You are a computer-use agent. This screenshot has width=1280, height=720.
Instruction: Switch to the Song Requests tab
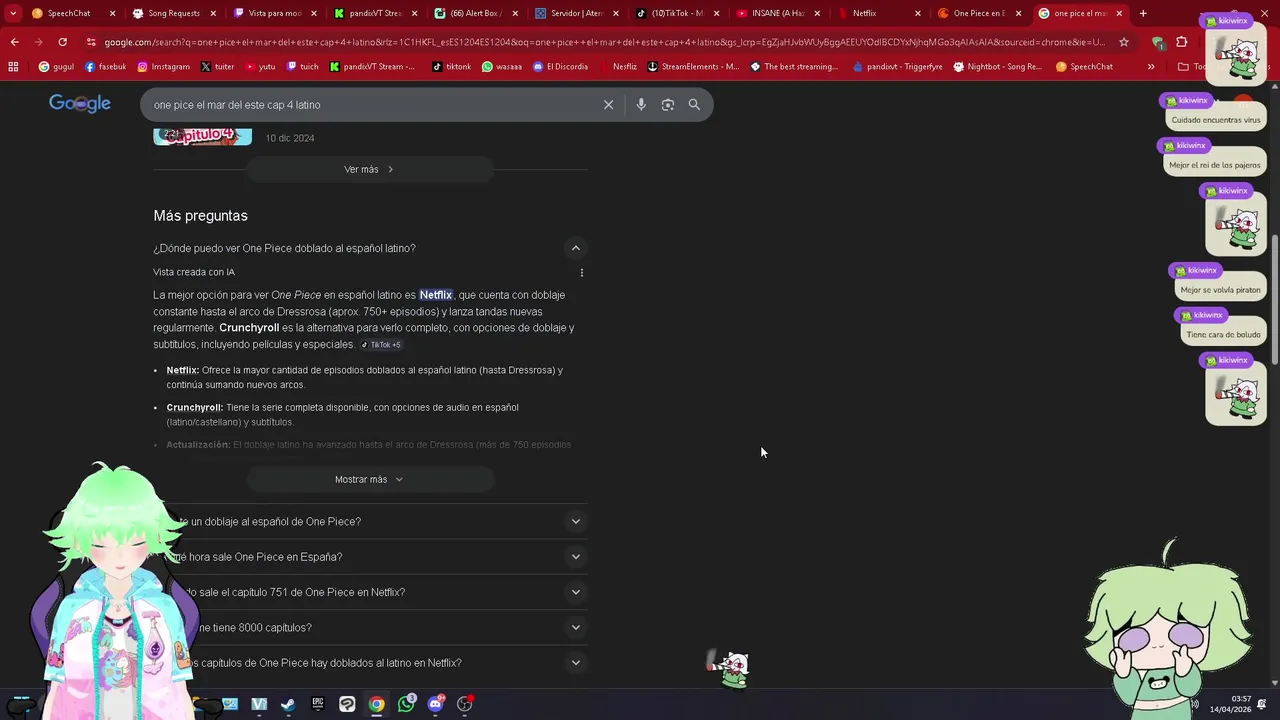coord(172,13)
